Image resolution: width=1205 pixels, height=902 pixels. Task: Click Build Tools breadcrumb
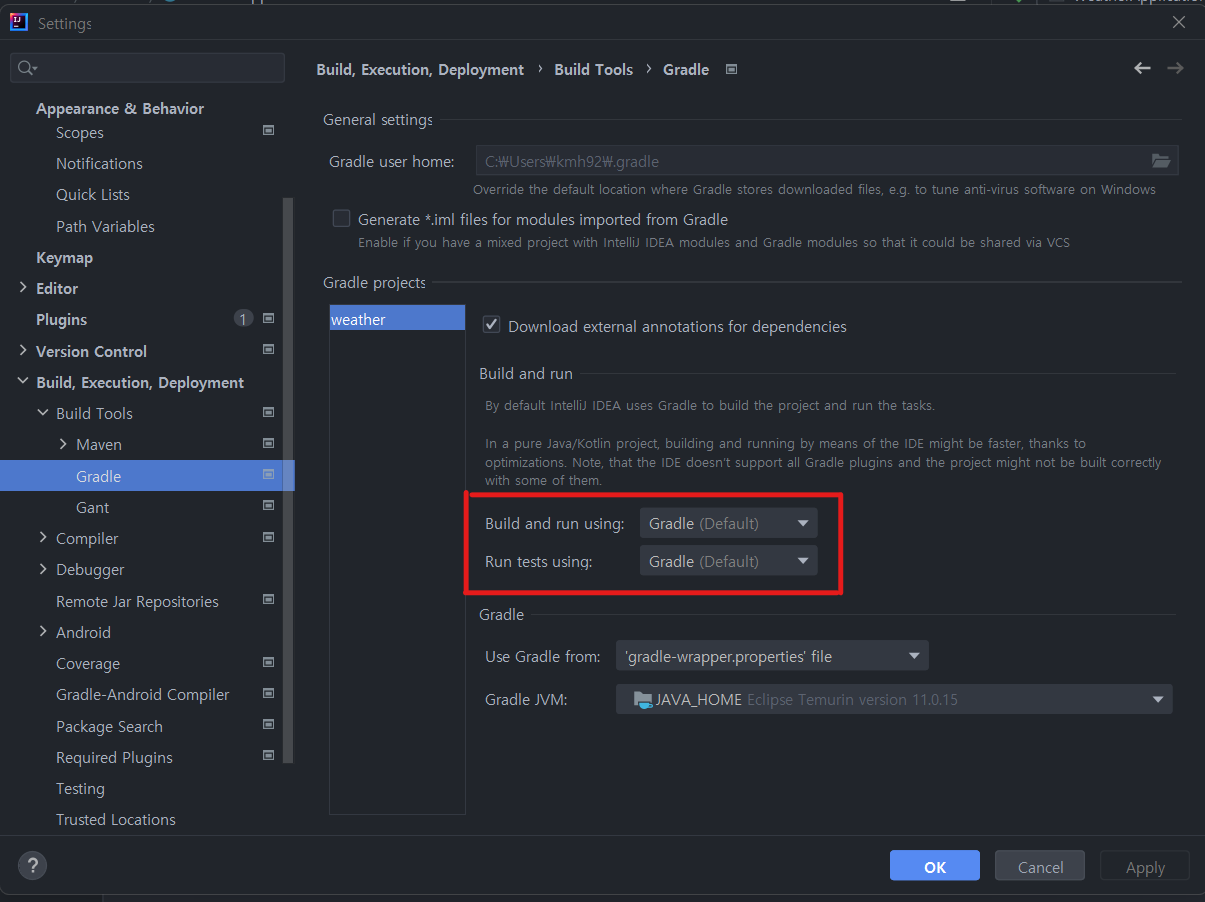tap(594, 69)
